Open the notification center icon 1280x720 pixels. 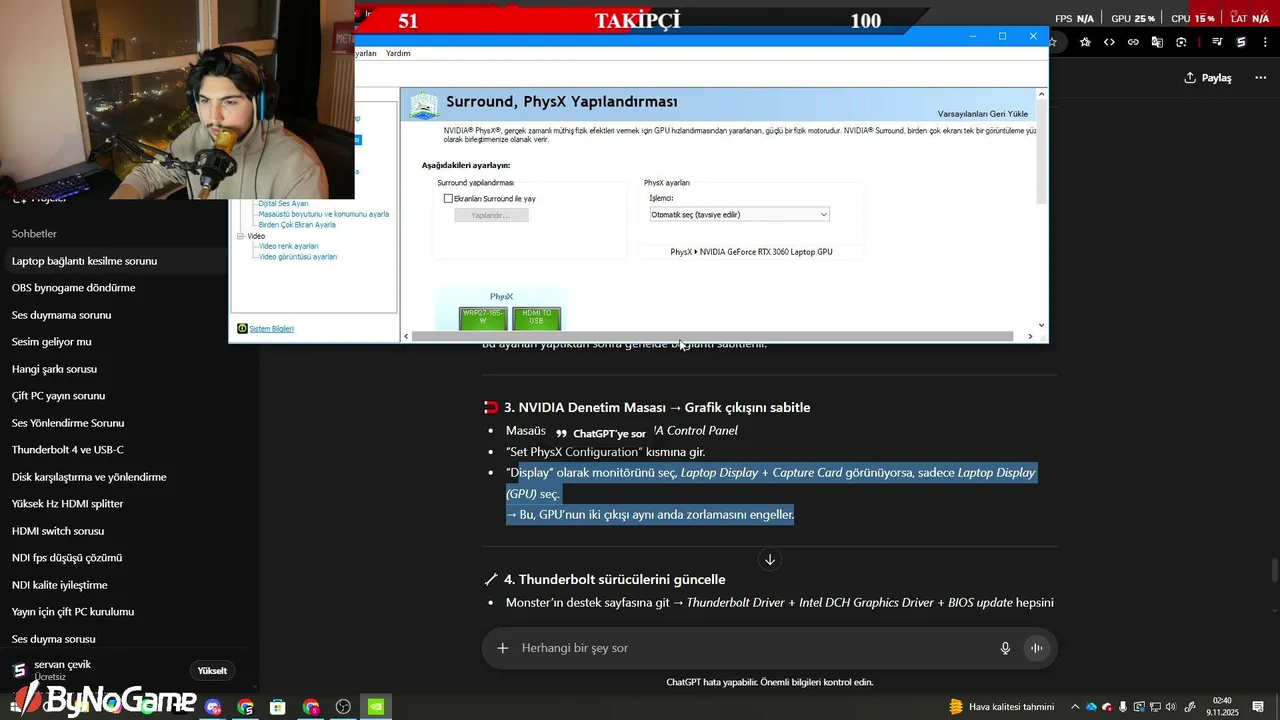pos(1258,707)
